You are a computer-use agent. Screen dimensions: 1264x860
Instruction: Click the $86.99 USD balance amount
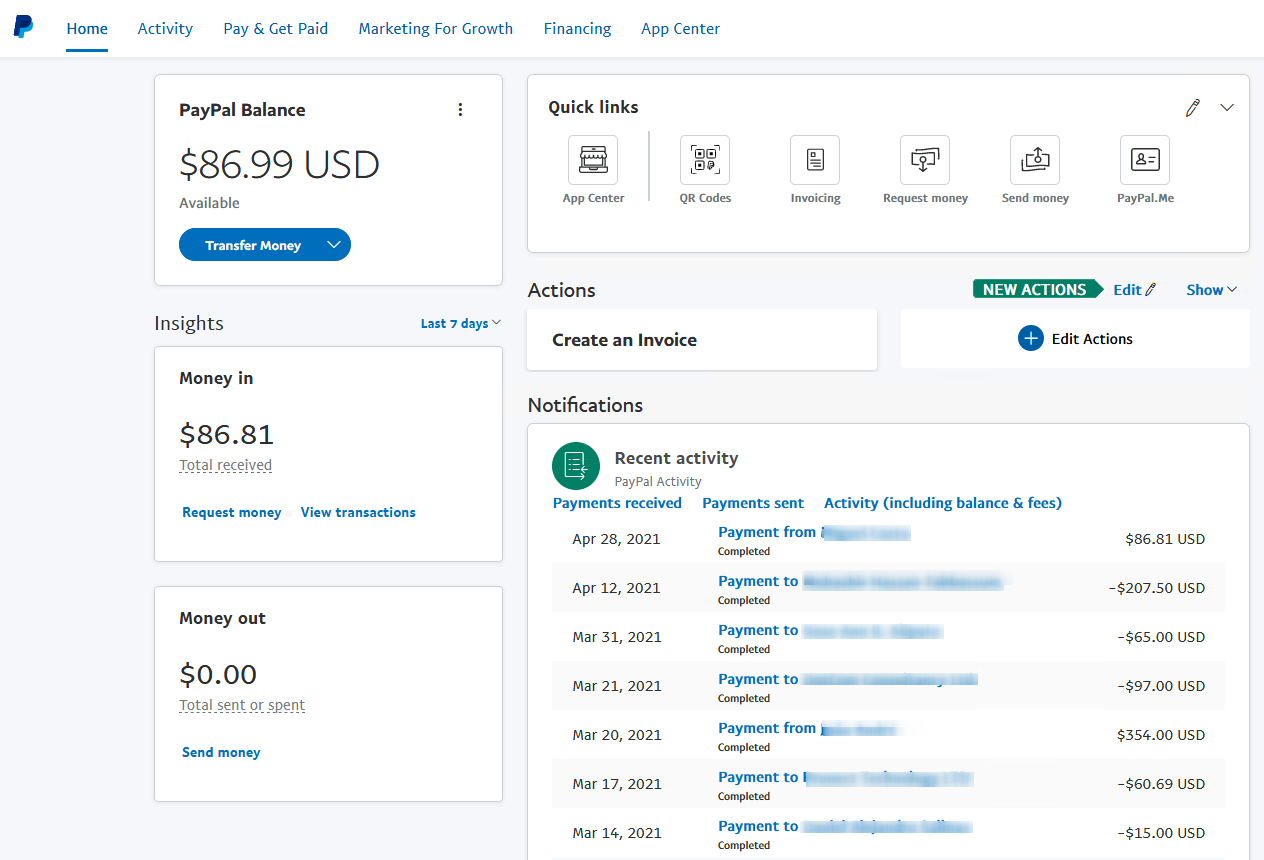pos(279,164)
